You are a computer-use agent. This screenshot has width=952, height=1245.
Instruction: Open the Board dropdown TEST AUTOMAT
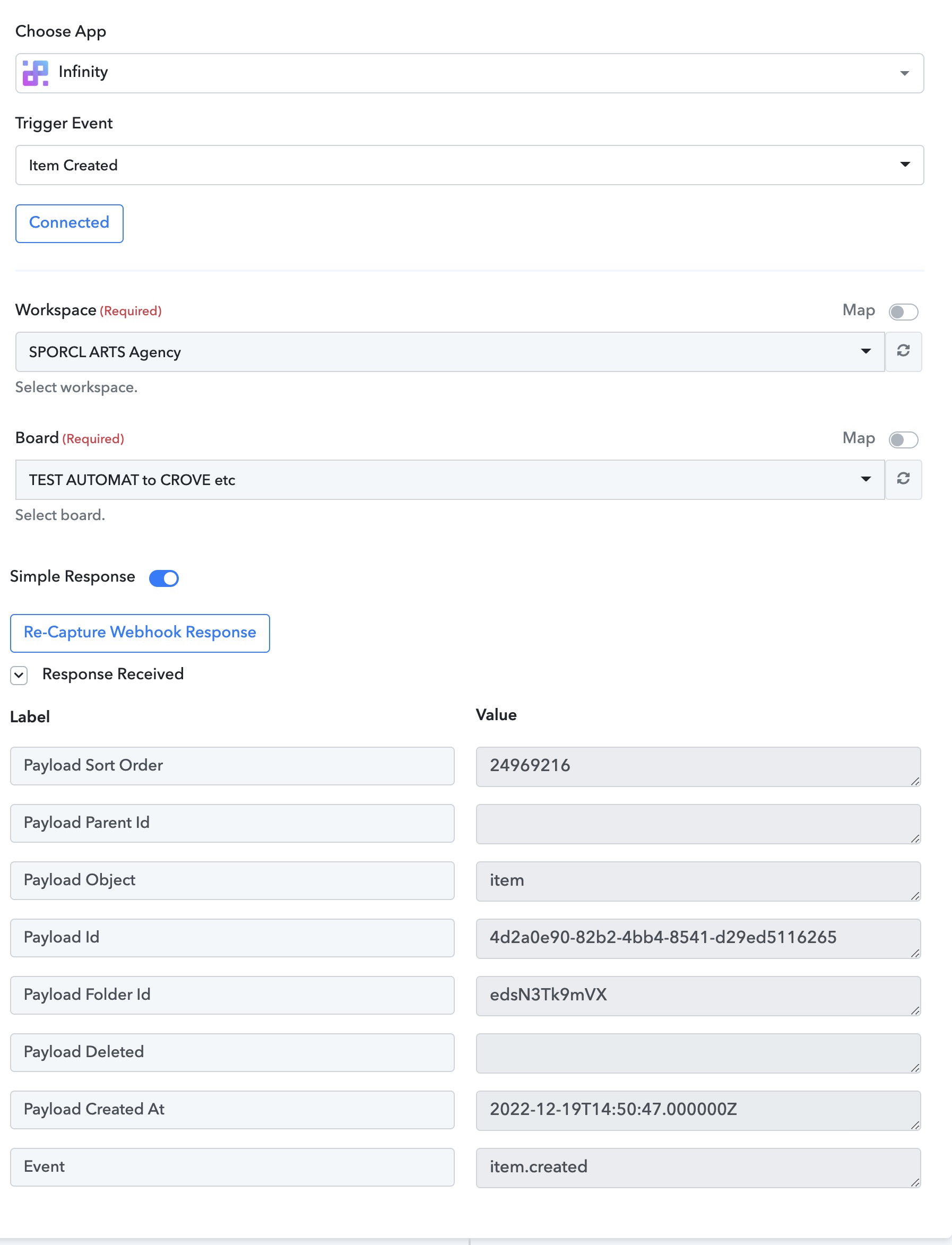coord(450,479)
